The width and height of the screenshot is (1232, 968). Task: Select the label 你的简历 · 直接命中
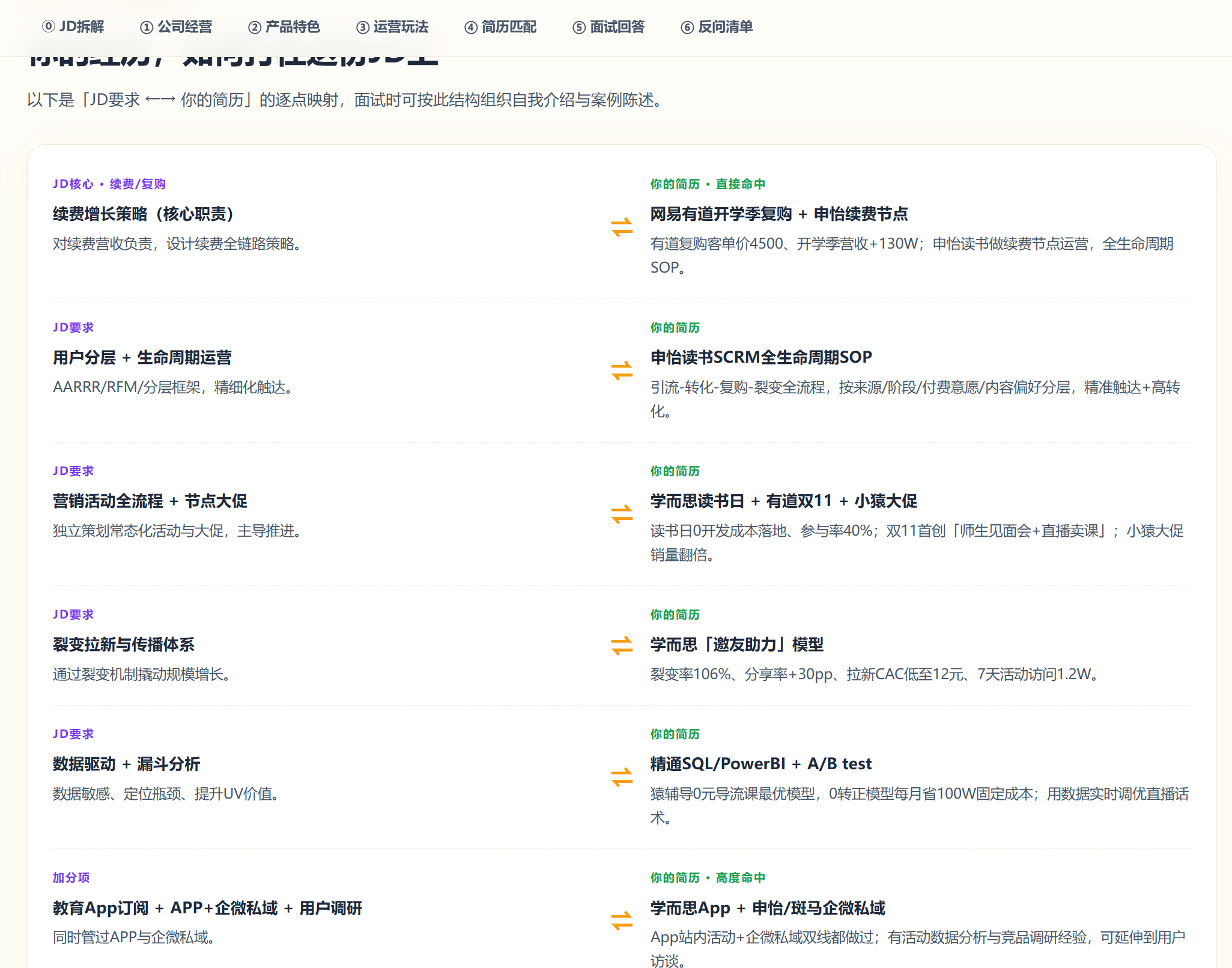708,184
